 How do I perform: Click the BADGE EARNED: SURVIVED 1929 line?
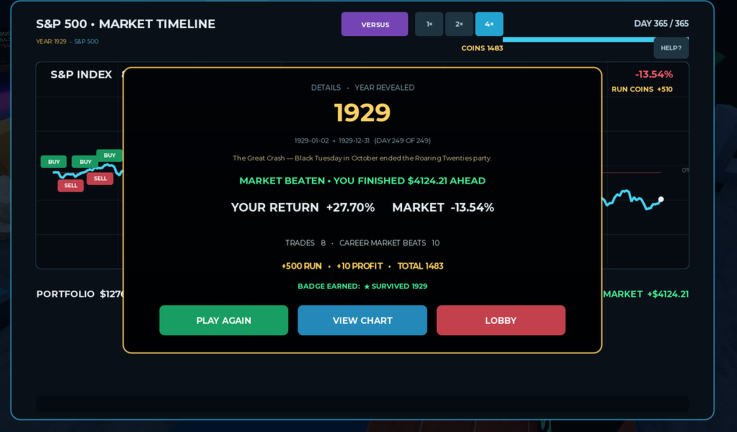pos(362,286)
